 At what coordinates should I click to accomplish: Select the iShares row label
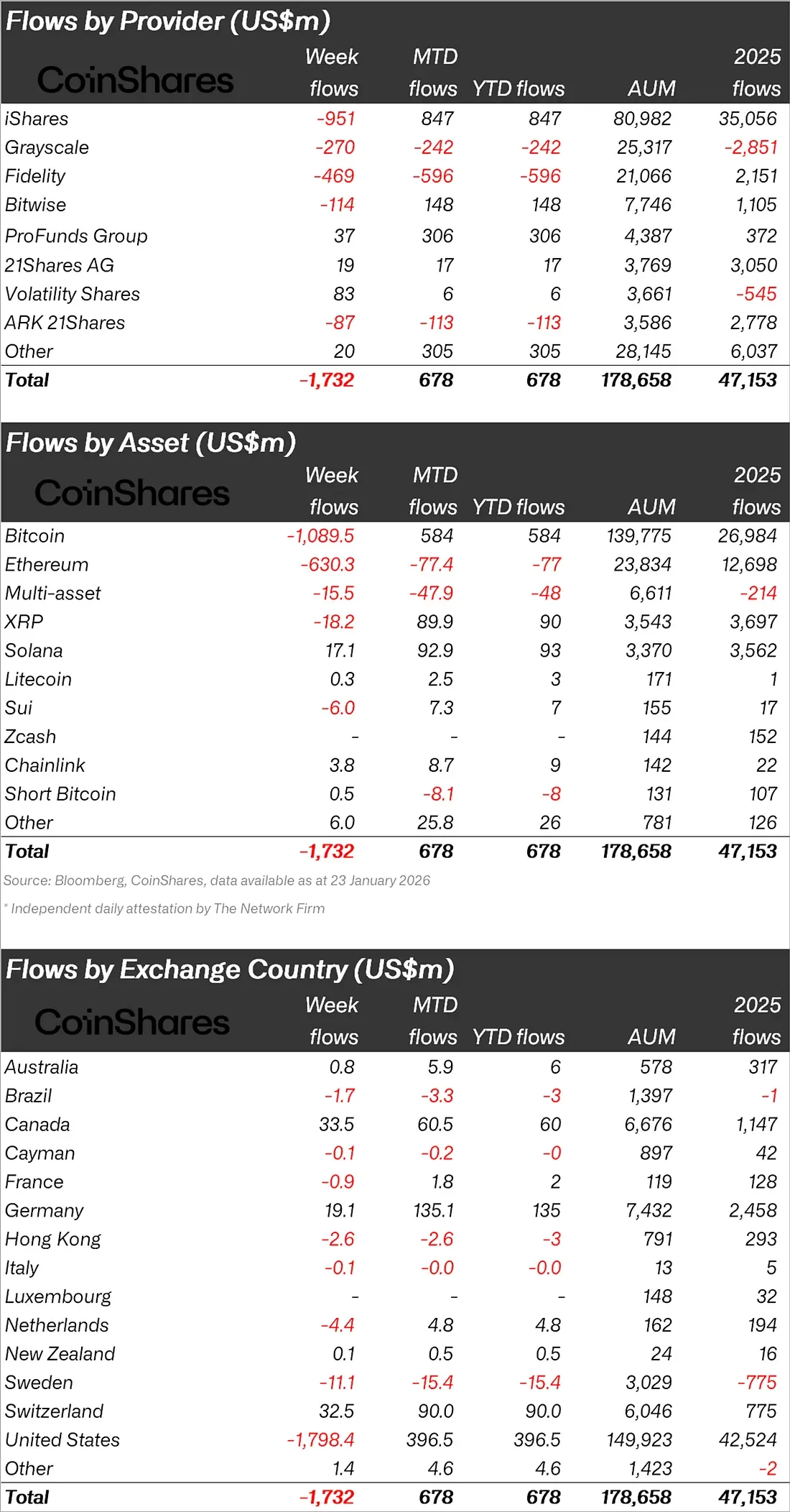pyautogui.click(x=37, y=119)
